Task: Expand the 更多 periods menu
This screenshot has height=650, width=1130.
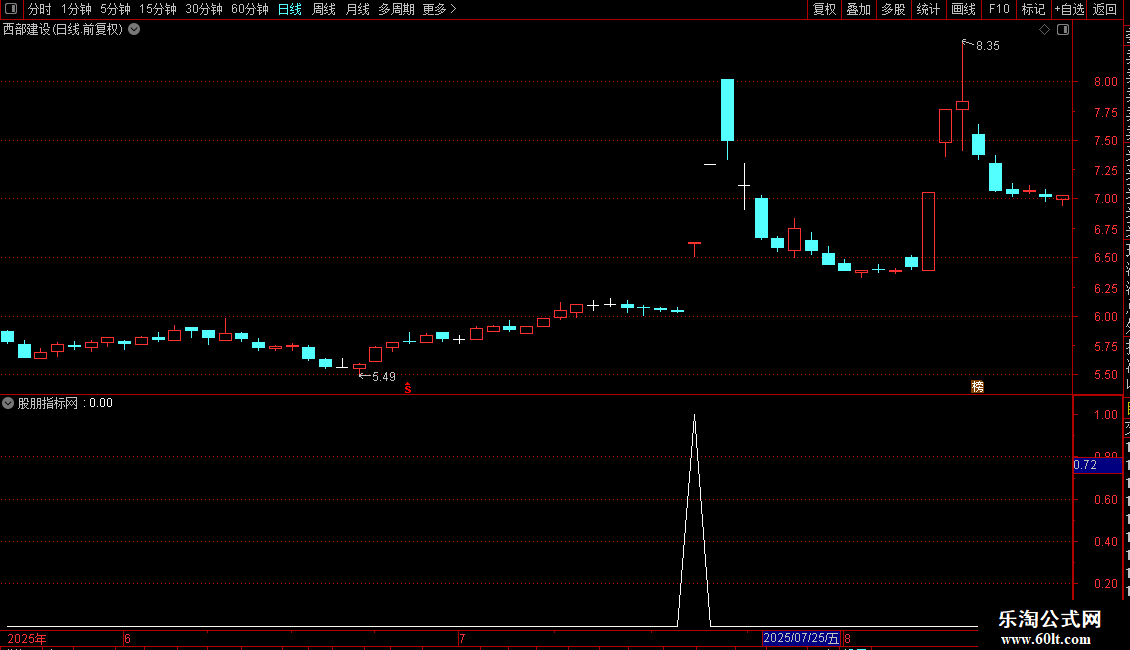Action: click(440, 9)
